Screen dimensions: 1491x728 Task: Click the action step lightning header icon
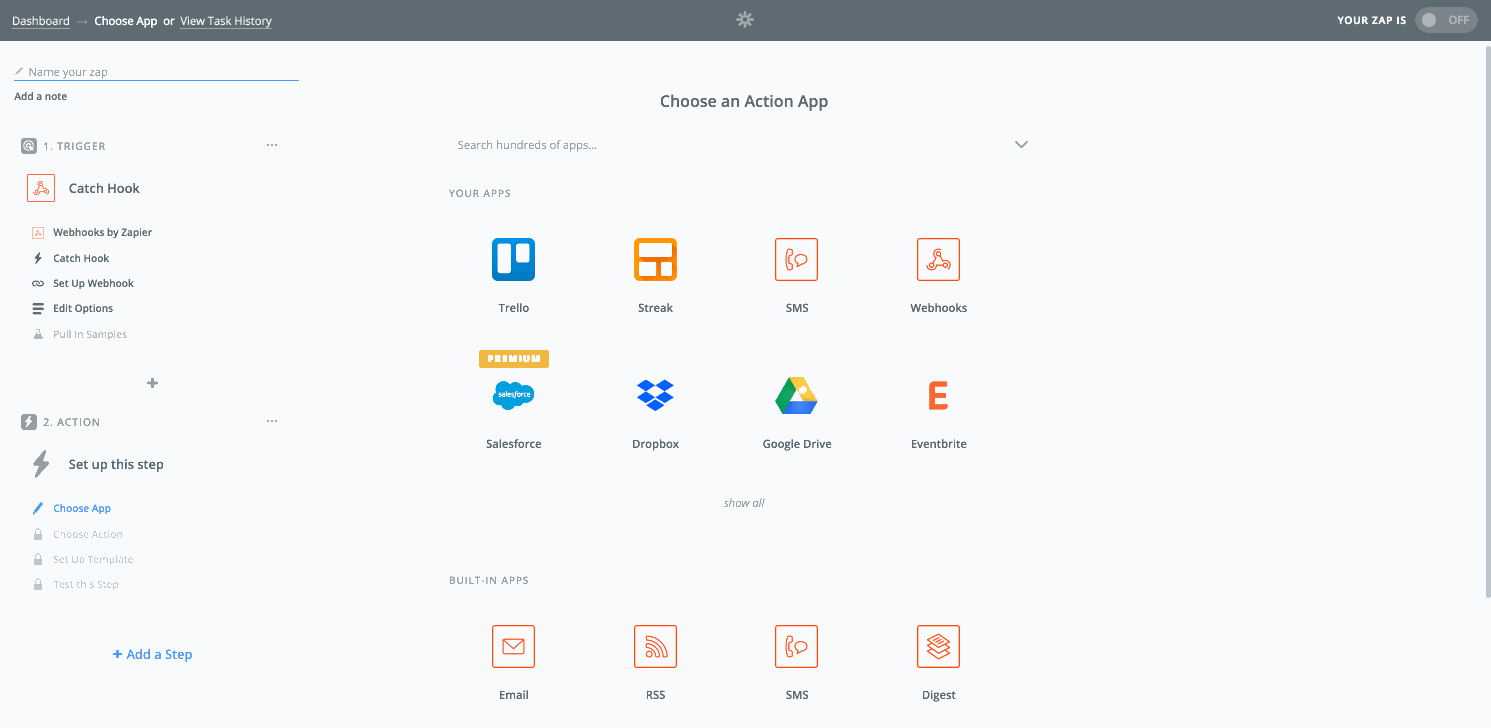click(29, 422)
